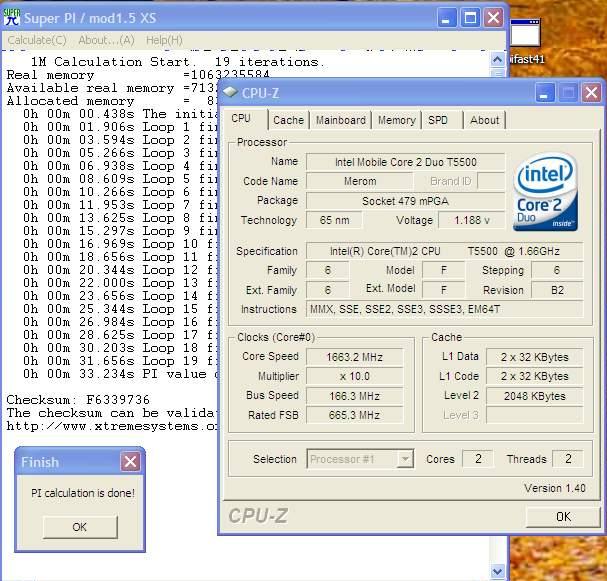Go to the Memory tab in CPU-Z
The width and height of the screenshot is (607, 581).
coord(396,120)
